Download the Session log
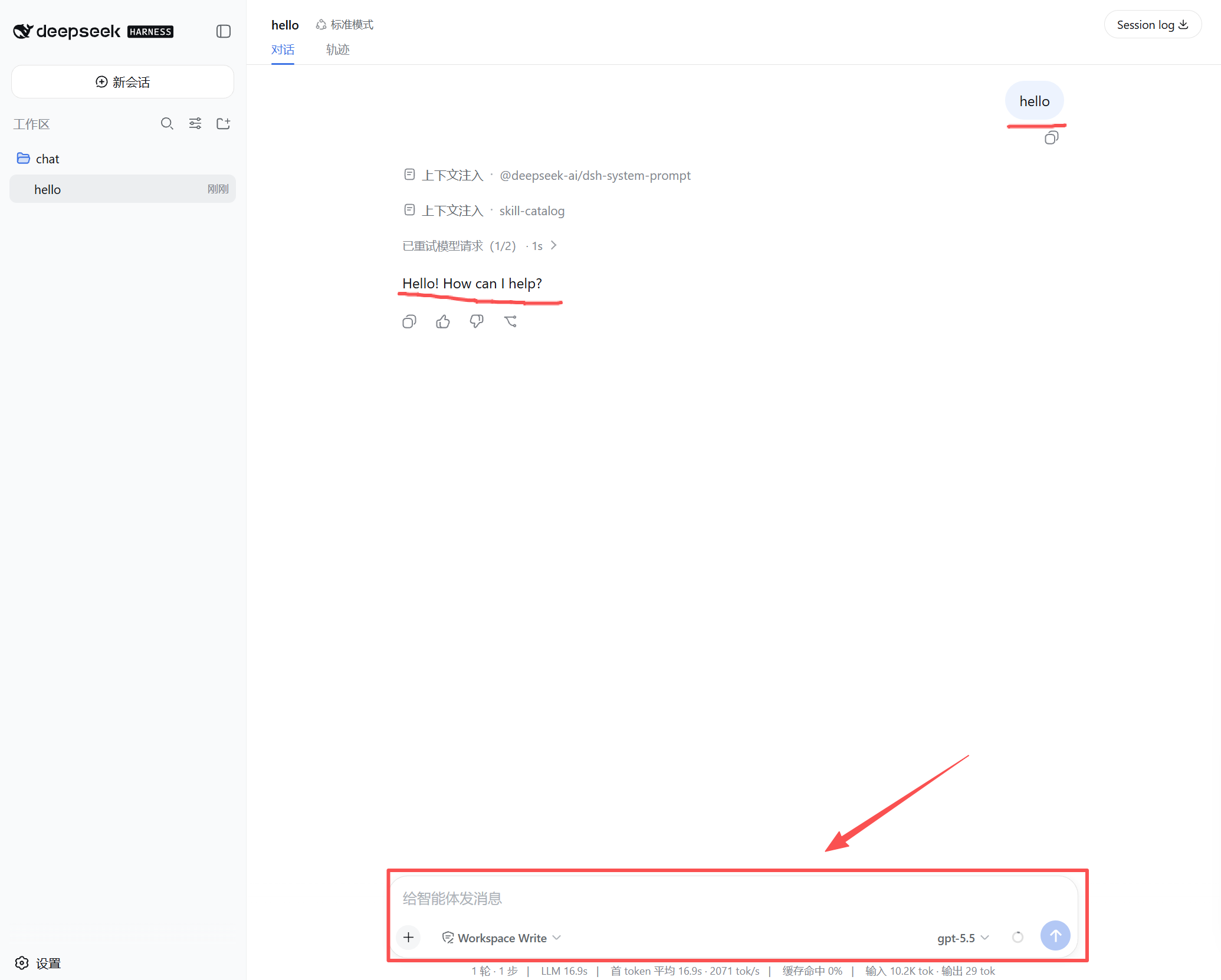 point(1153,25)
